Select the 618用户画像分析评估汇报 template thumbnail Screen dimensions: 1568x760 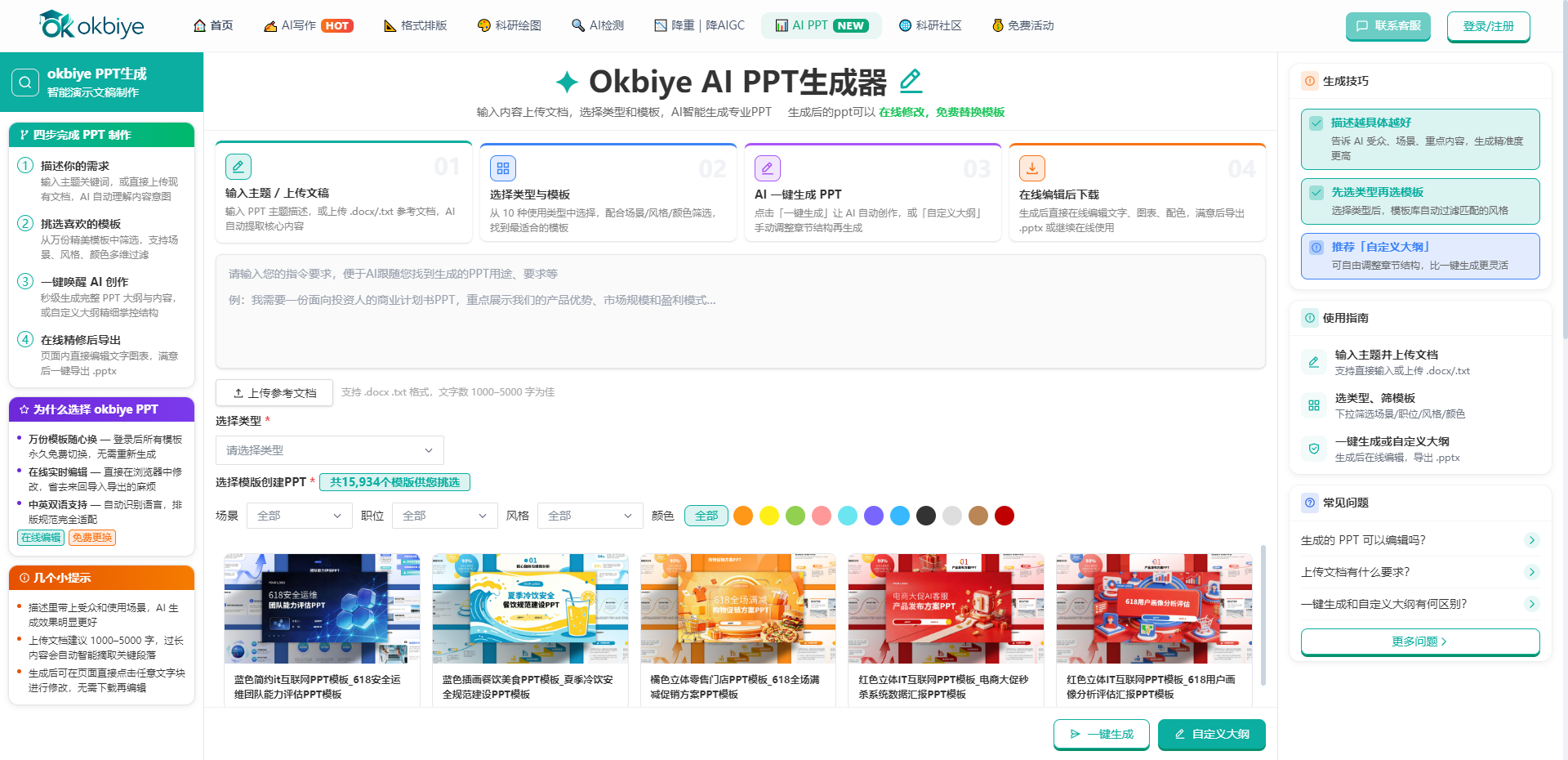click(x=1154, y=609)
